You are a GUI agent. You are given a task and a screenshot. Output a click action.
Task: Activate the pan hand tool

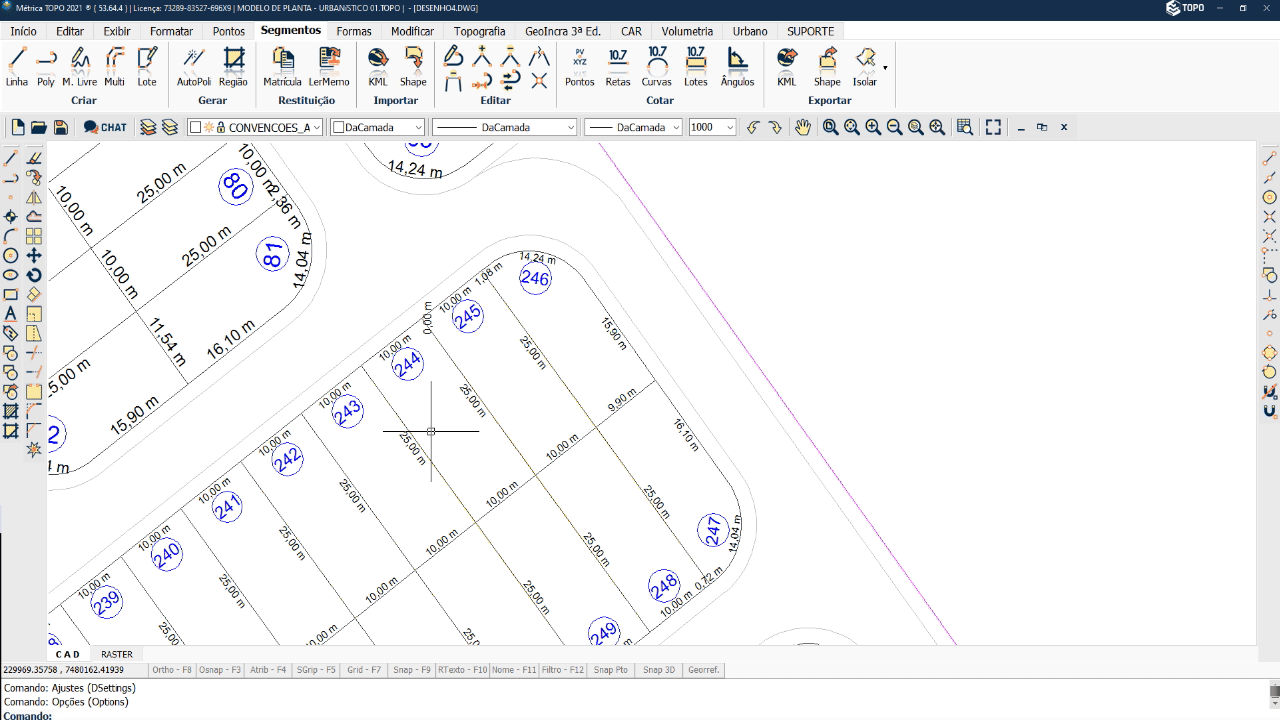pos(802,127)
